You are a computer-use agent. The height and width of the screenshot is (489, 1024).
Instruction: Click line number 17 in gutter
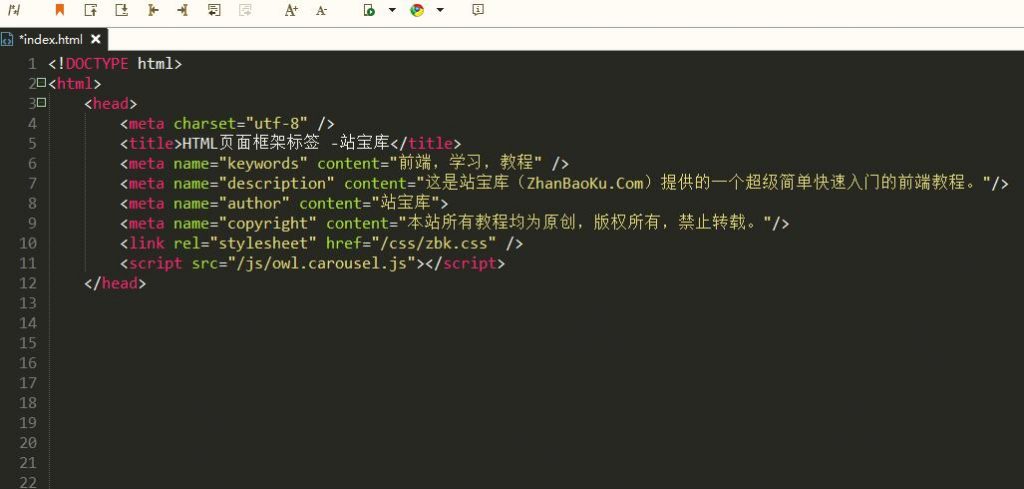pyautogui.click(x=28, y=383)
